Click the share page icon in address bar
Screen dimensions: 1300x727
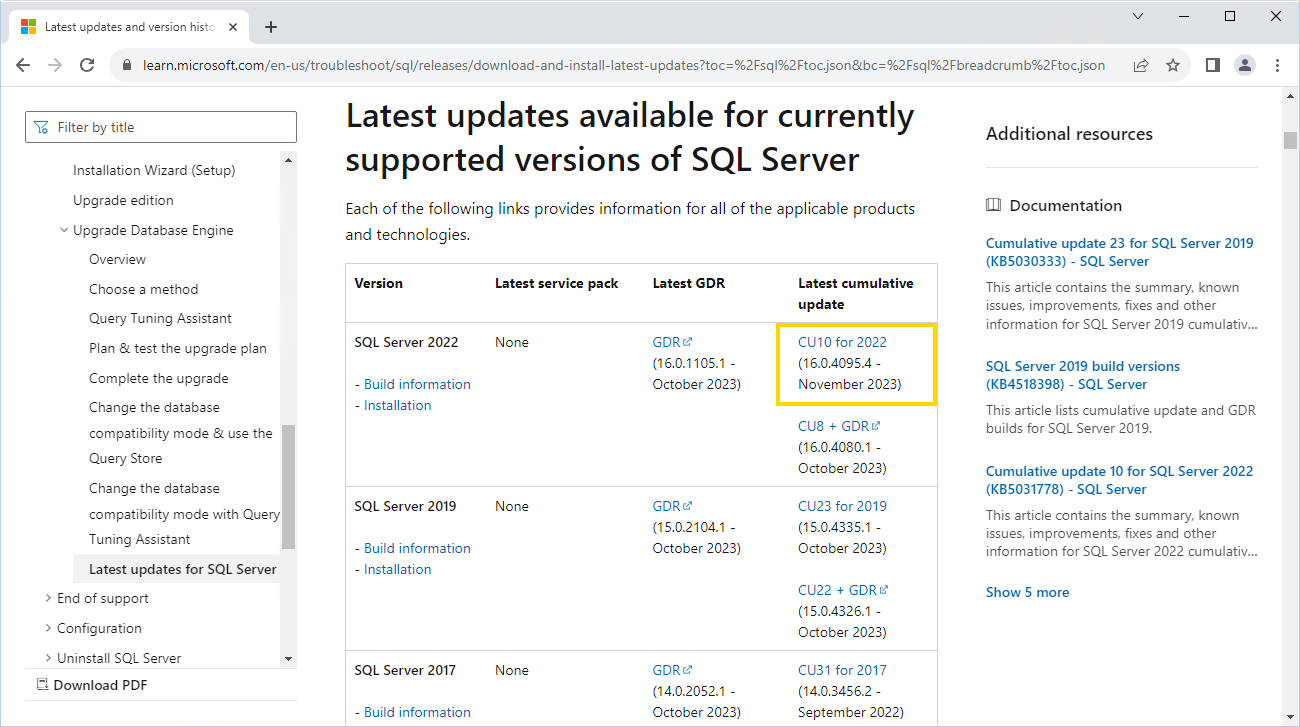tap(1141, 65)
